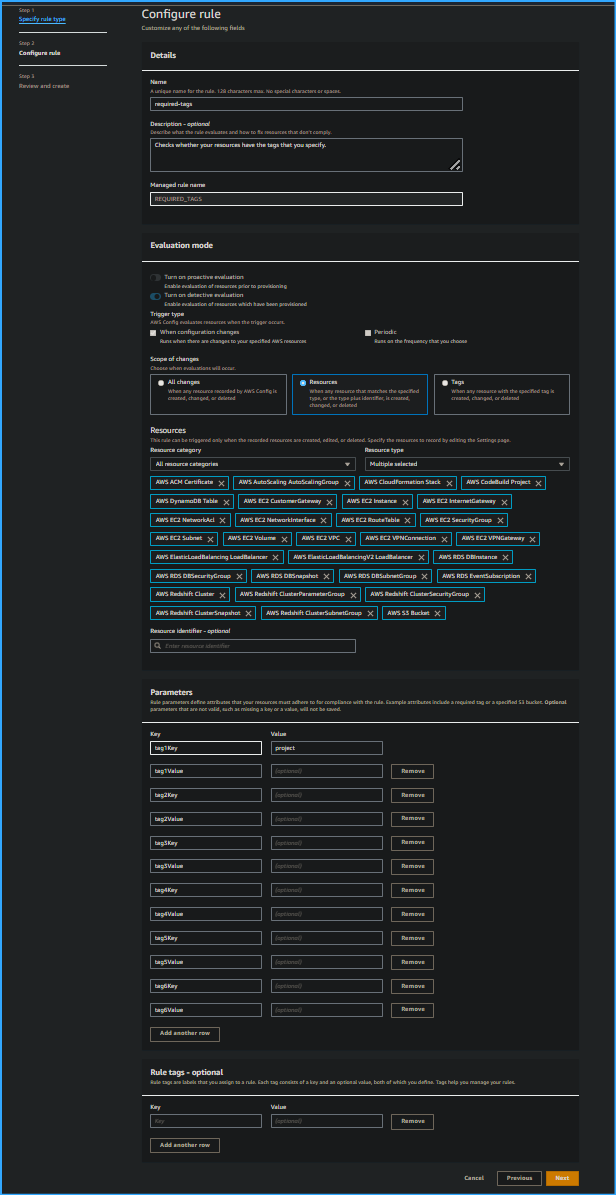Image resolution: width=616 pixels, height=1195 pixels.
Task: Click the tag1Key value field containing project
Action: point(326,748)
